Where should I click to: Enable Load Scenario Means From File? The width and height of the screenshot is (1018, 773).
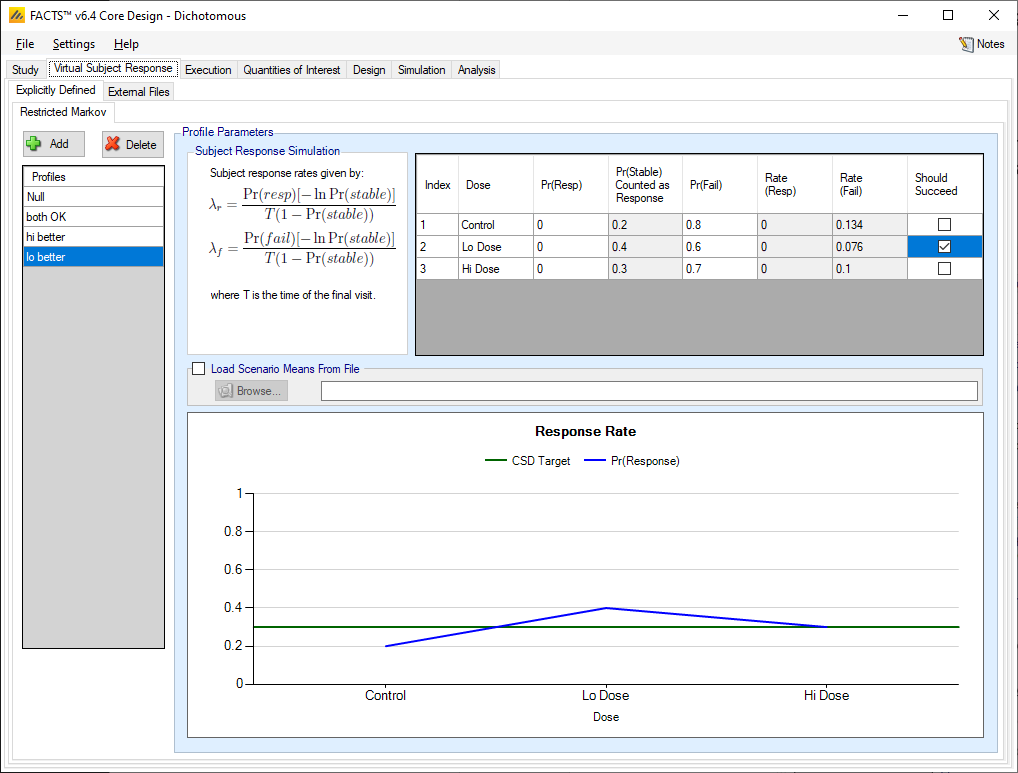[198, 369]
